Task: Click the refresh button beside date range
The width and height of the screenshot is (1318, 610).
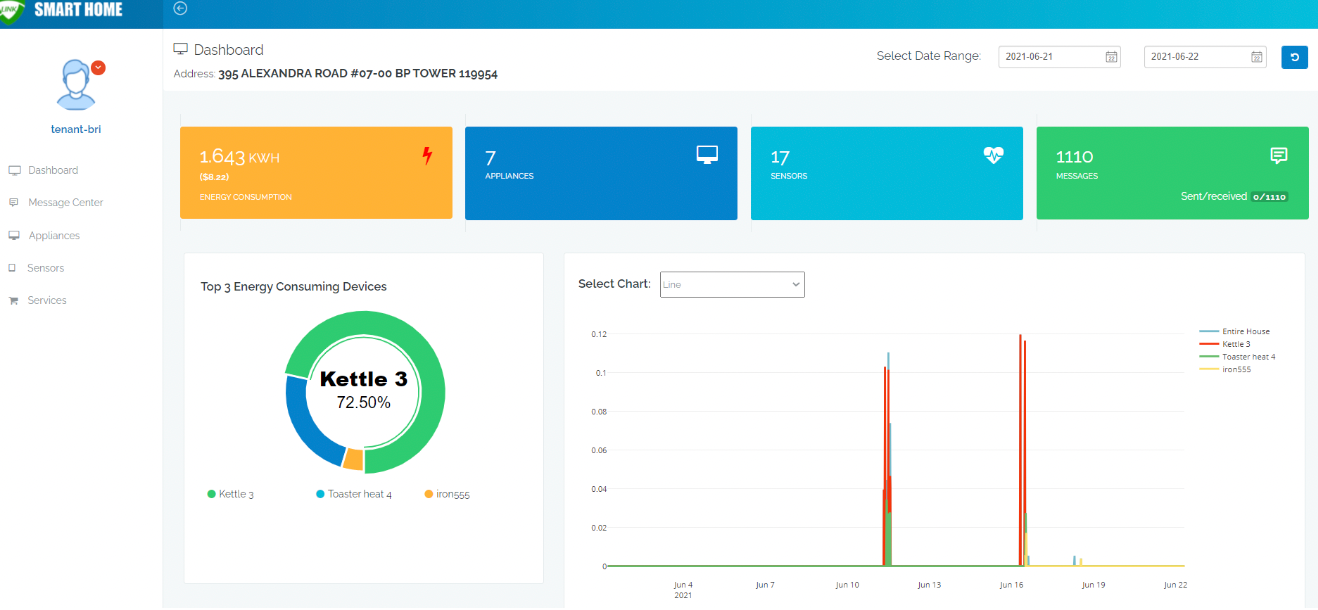Action: 1294,57
